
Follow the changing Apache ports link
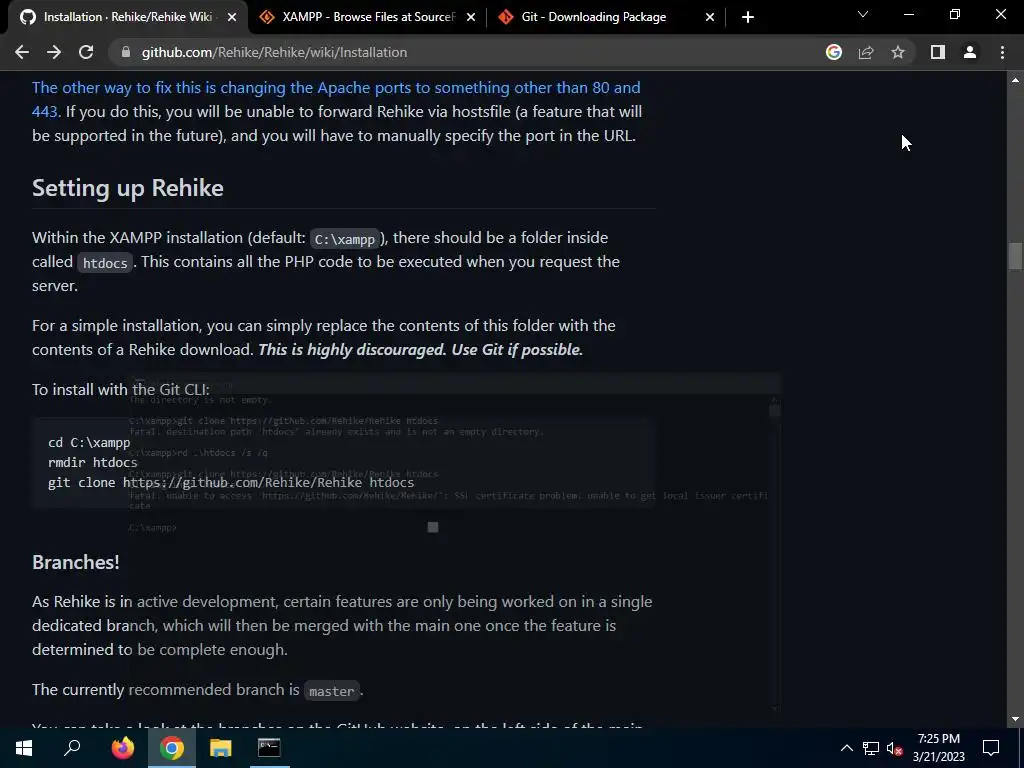point(336,99)
